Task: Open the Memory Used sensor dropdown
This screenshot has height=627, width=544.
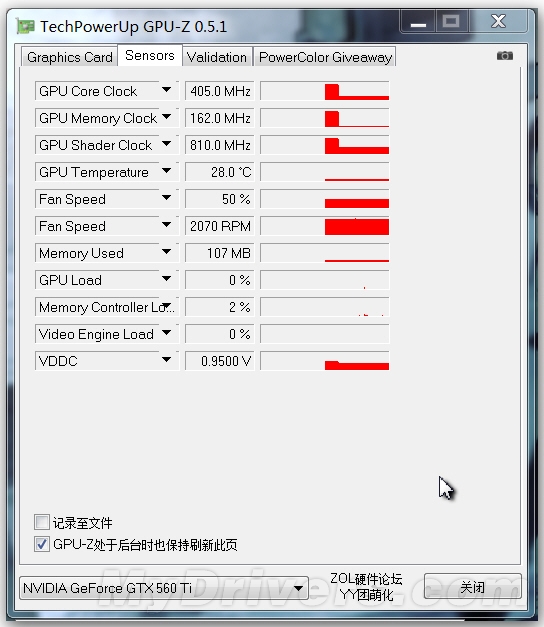Action: tap(167, 252)
